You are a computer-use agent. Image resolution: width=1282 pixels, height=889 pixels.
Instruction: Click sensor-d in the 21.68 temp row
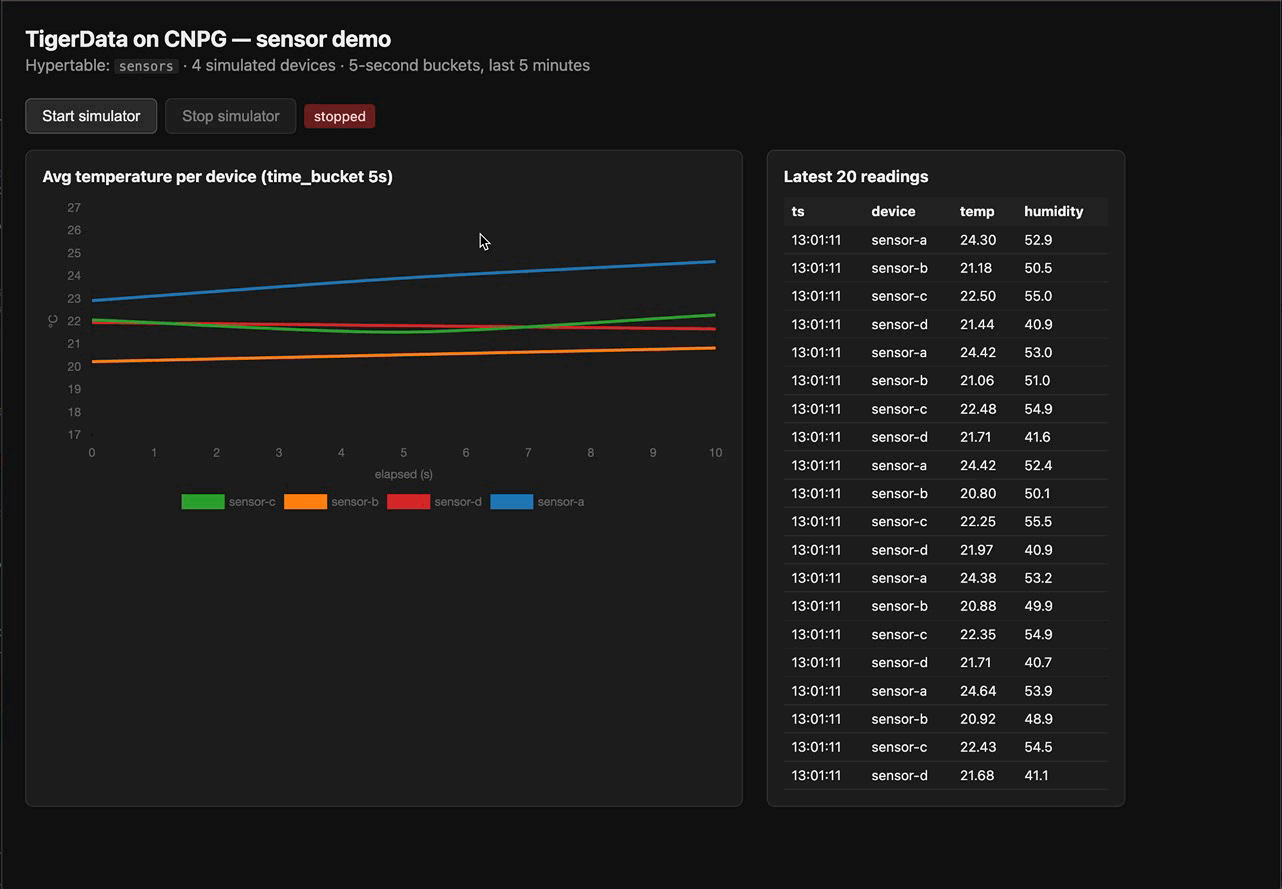point(899,775)
